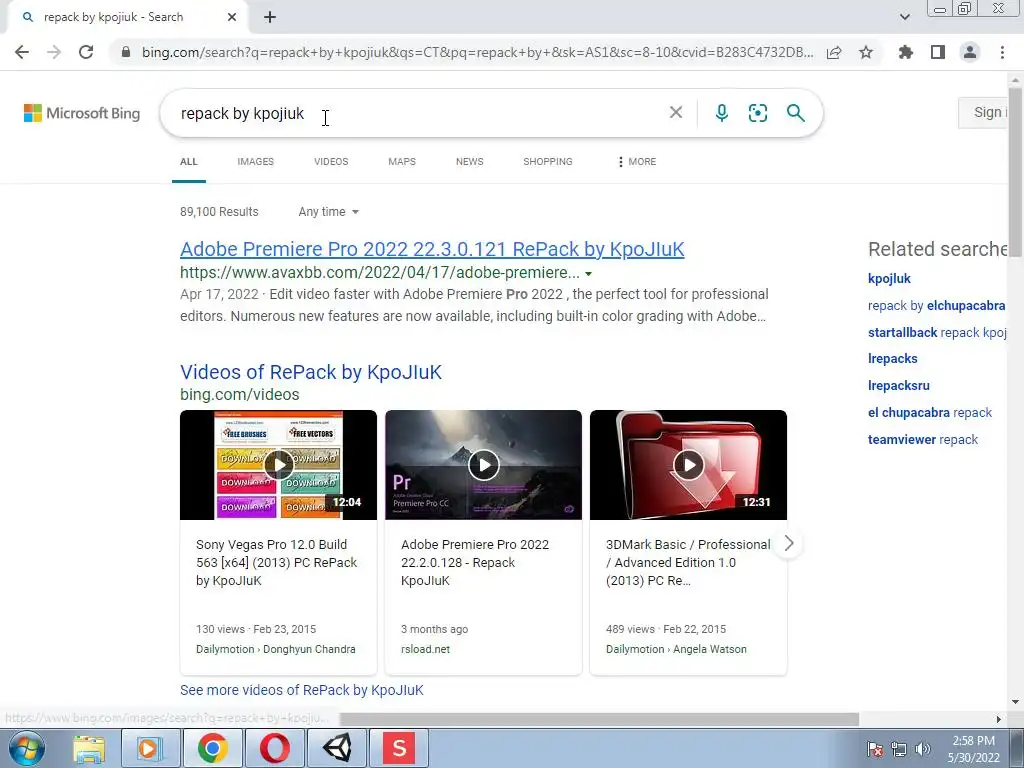This screenshot has width=1024, height=768.
Task: Open a new browser tab
Action: click(270, 18)
